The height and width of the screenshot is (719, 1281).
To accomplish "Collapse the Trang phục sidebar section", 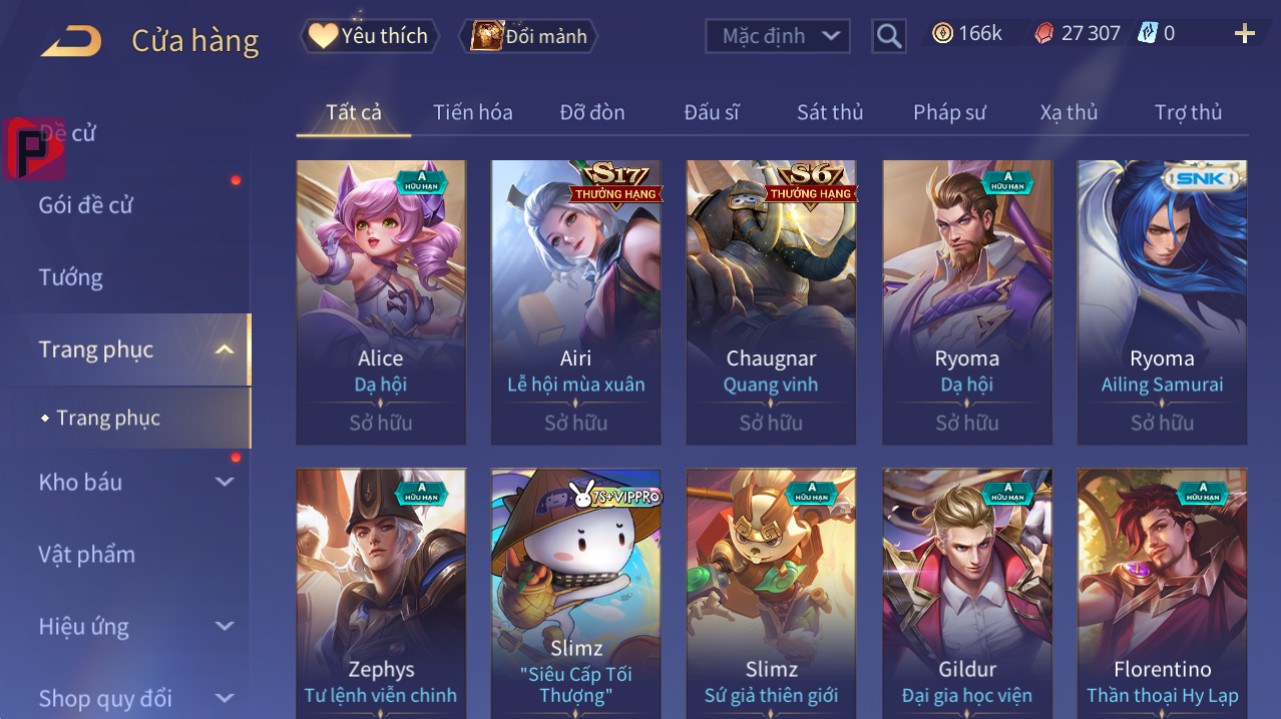I will tap(225, 349).
